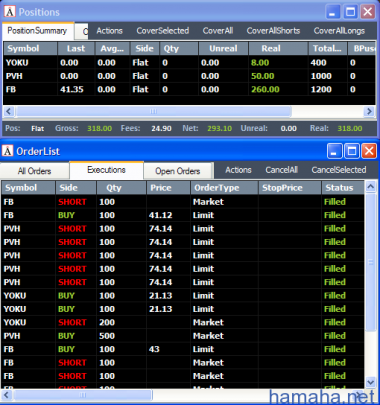Click Positions horizontal scrollbar right arrow

tap(369, 111)
